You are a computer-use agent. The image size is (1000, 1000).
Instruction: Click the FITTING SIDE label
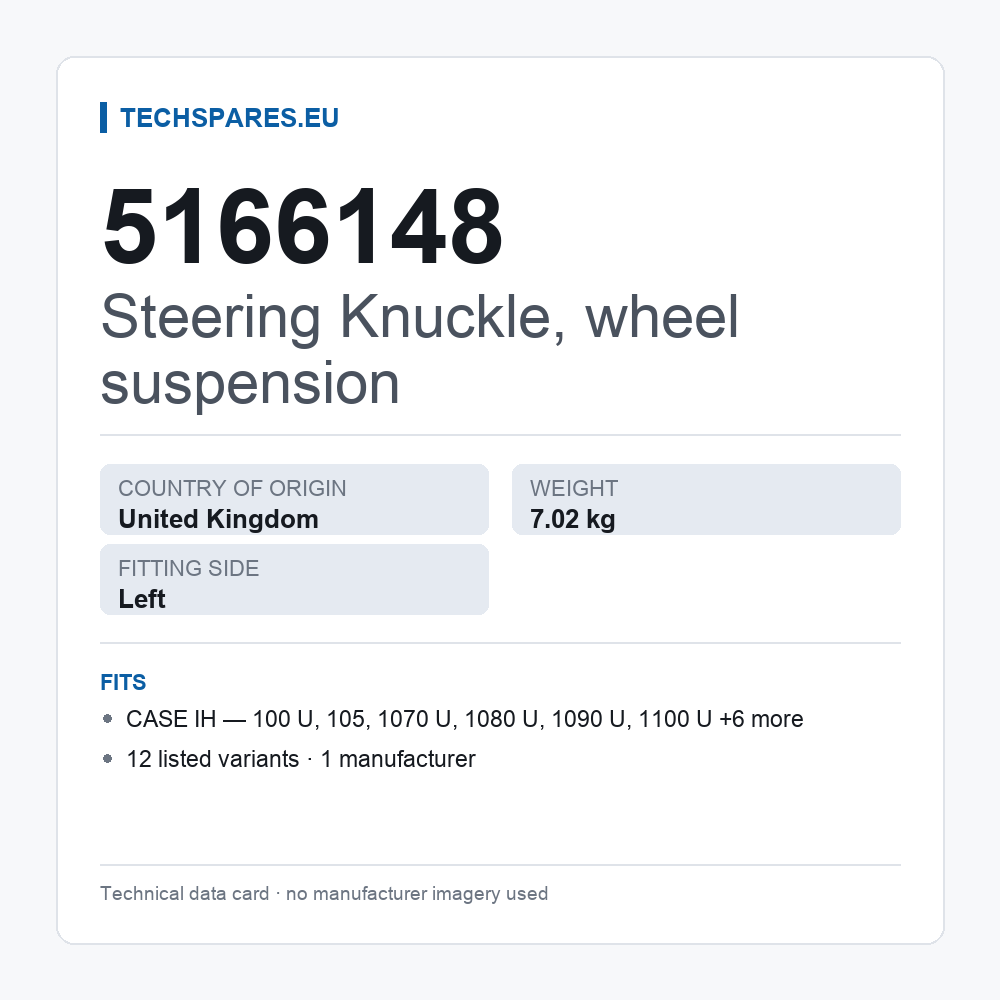click(189, 568)
